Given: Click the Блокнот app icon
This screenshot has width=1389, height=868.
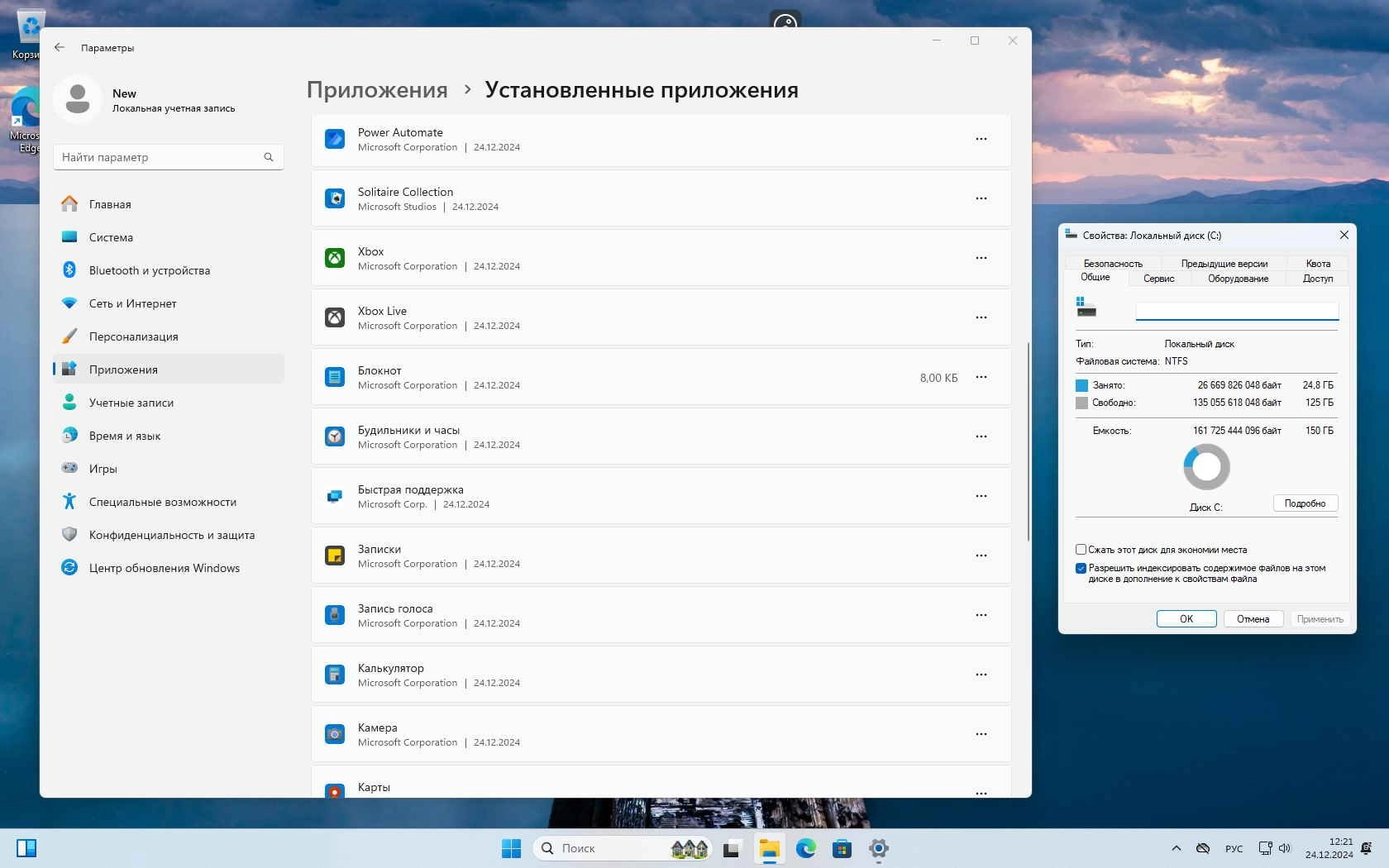Looking at the screenshot, I should coord(335,377).
